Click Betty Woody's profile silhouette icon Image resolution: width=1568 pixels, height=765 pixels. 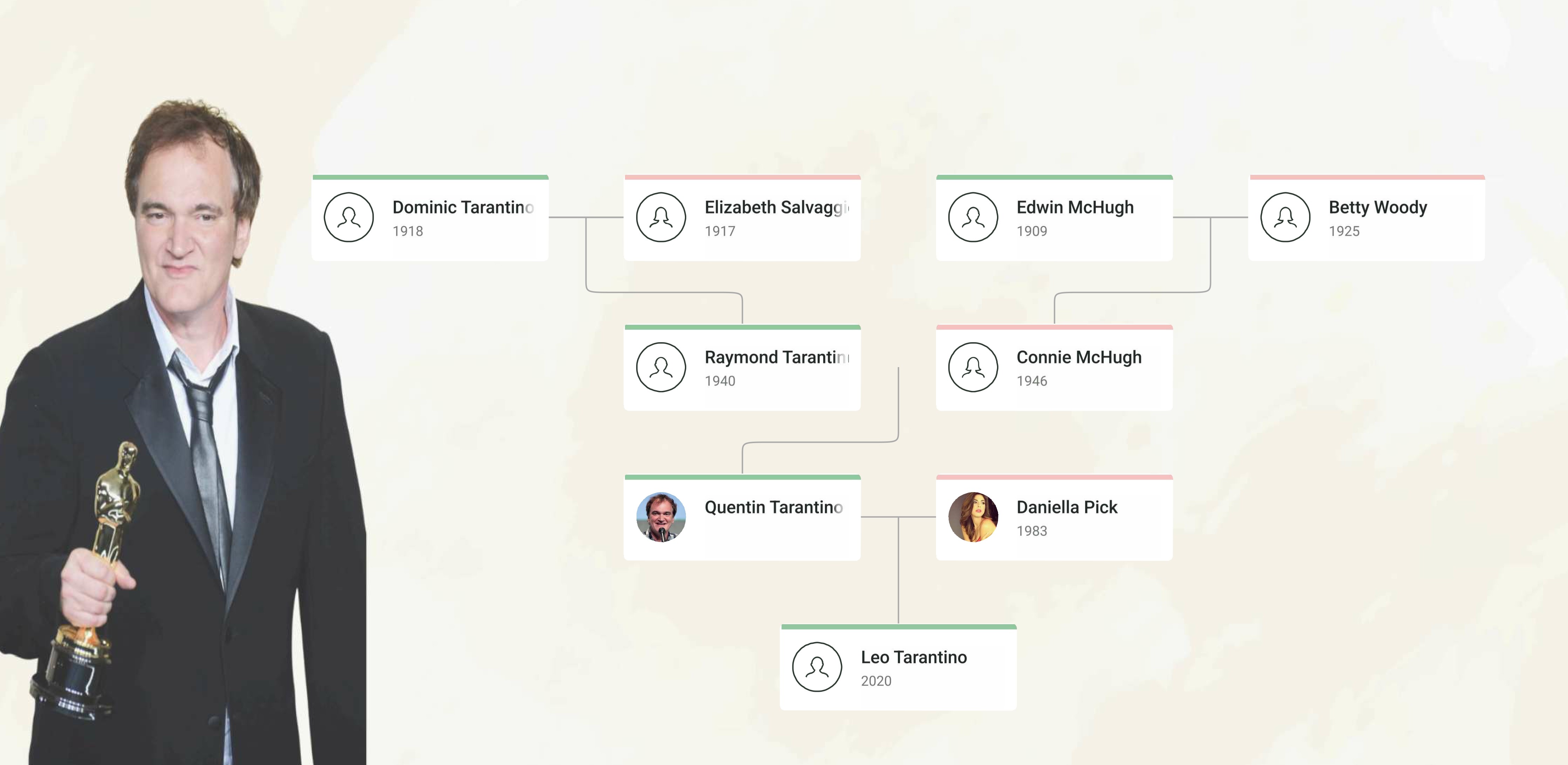pos(1285,217)
